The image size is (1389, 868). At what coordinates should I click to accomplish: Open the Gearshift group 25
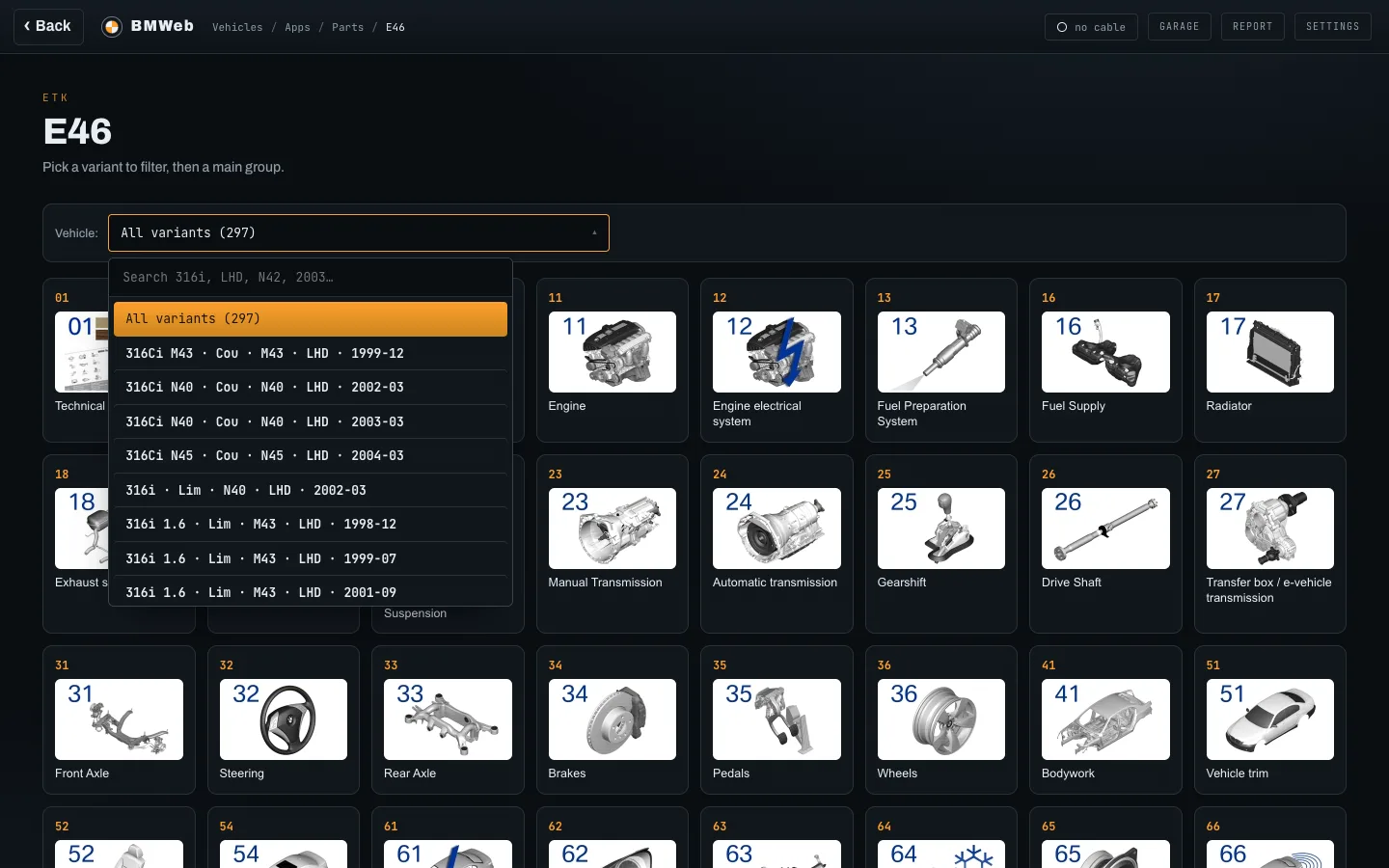(941, 544)
